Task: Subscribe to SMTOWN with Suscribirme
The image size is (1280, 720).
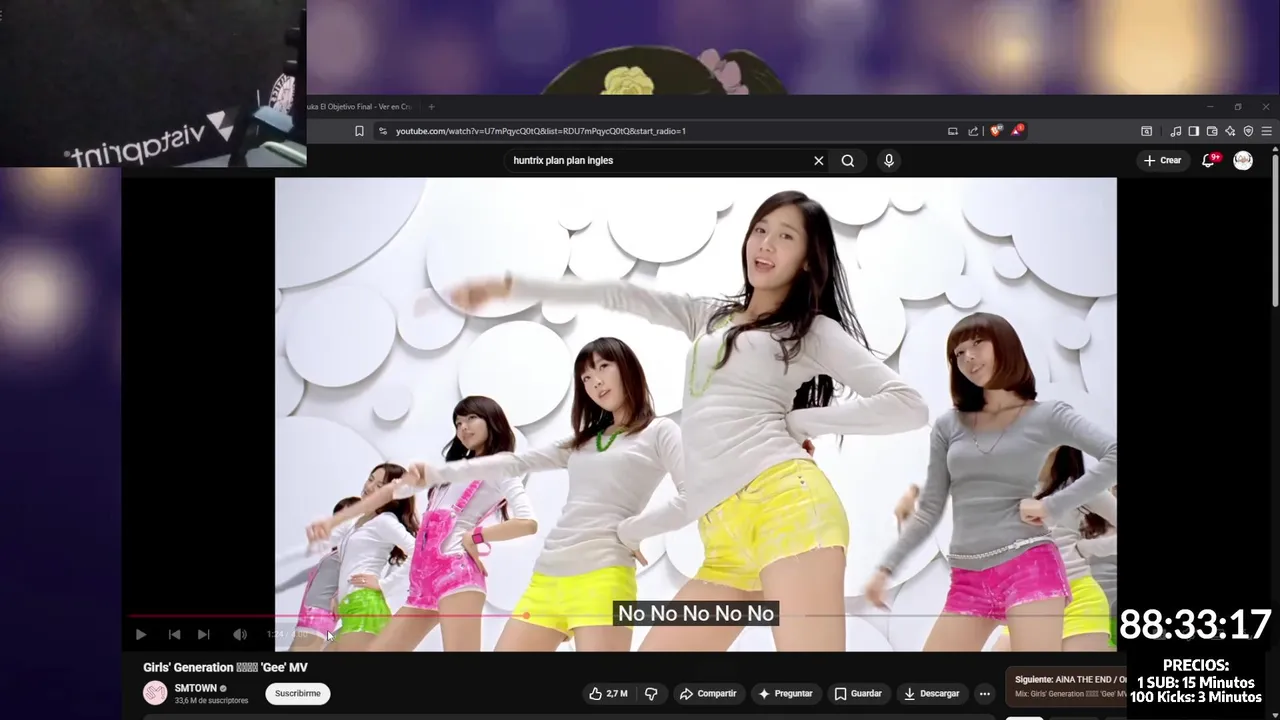Action: point(298,693)
